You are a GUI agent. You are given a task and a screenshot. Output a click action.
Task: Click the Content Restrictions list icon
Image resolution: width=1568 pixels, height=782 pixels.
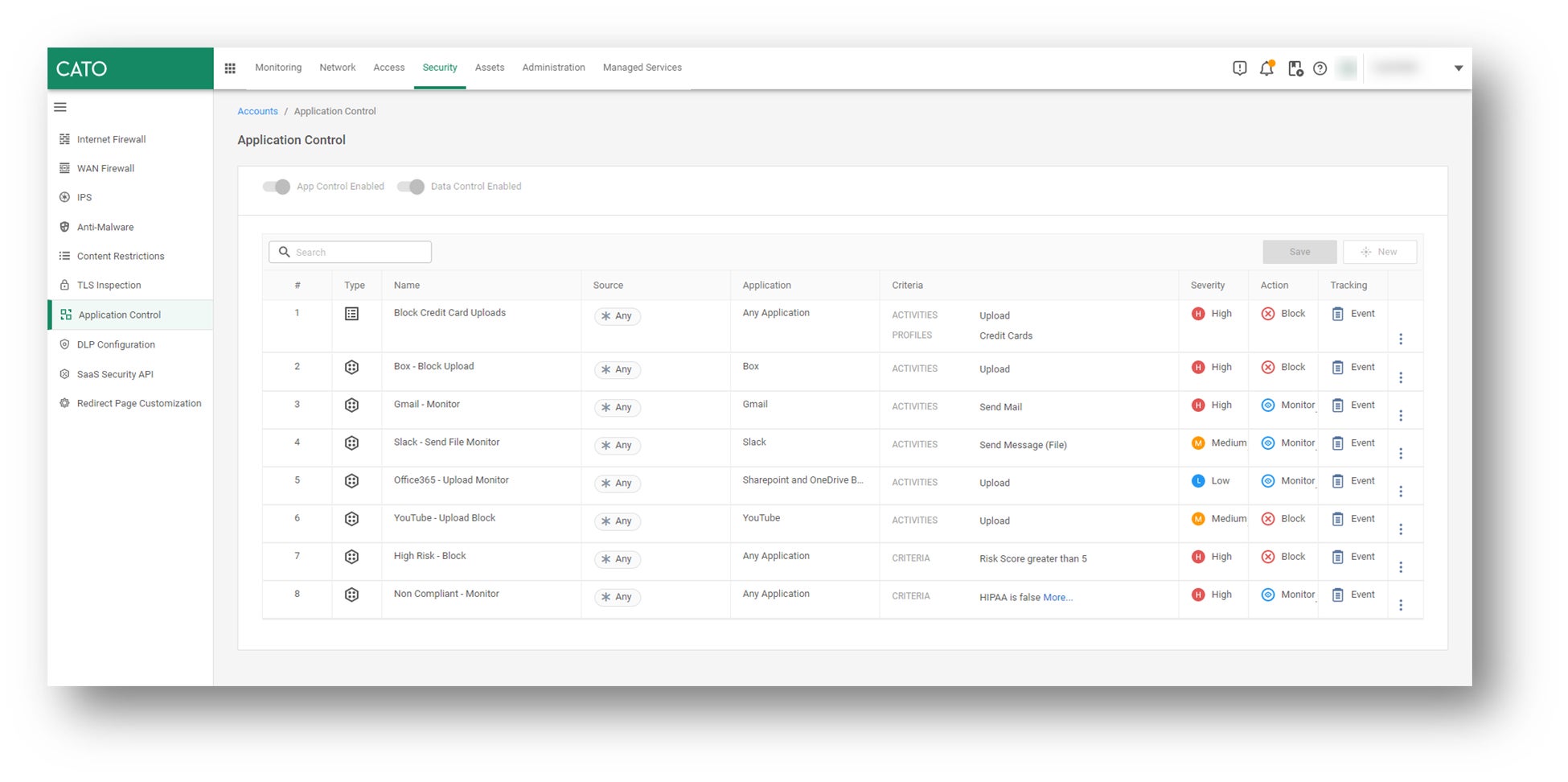pos(65,256)
